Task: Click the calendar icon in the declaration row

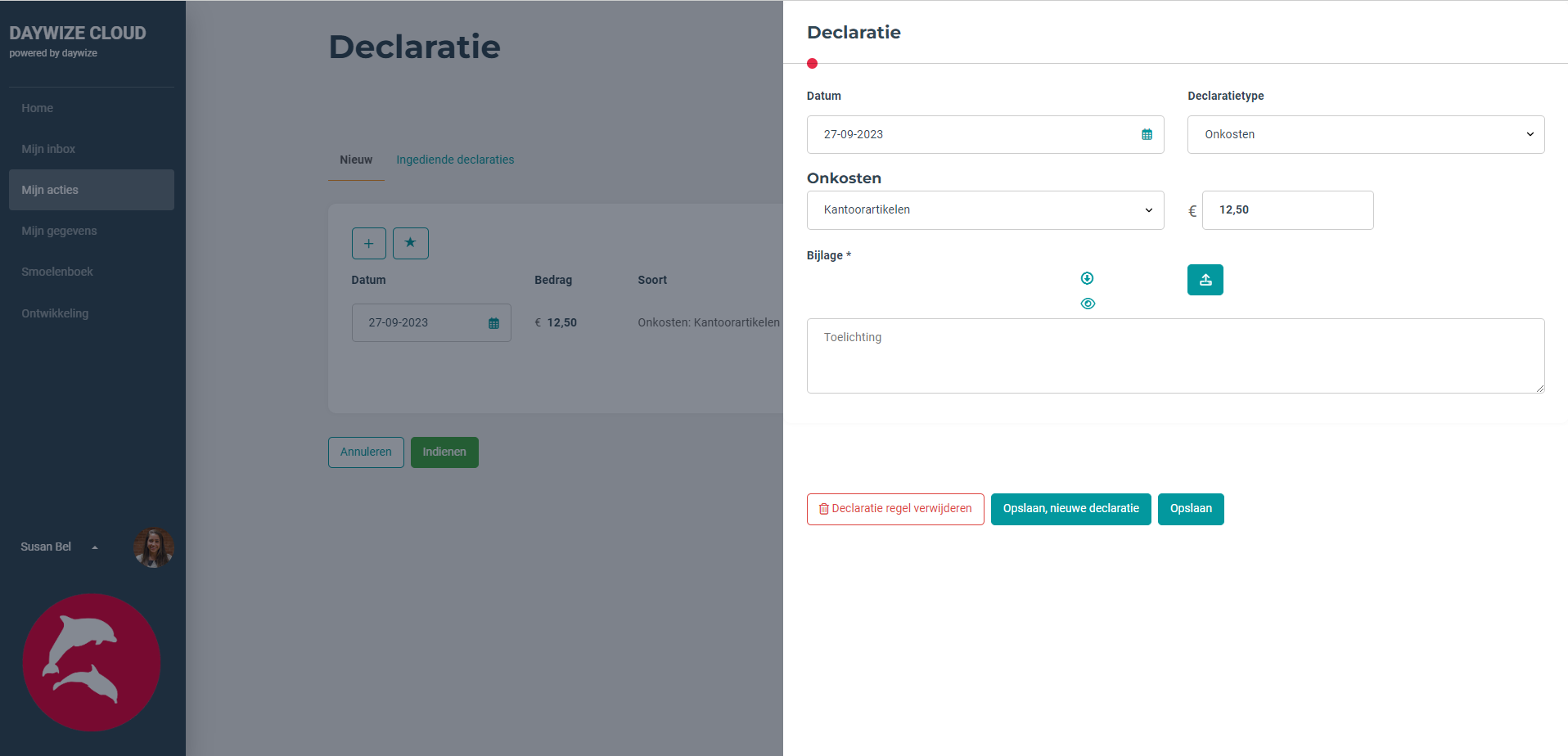Action: coord(494,322)
